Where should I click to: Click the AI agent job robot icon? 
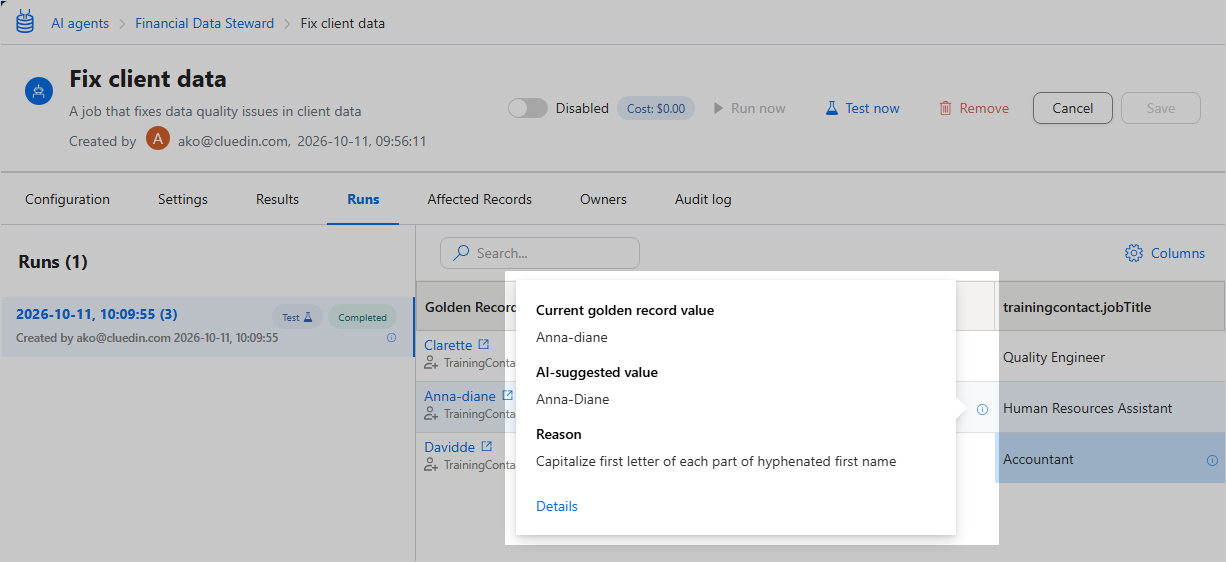coord(39,92)
